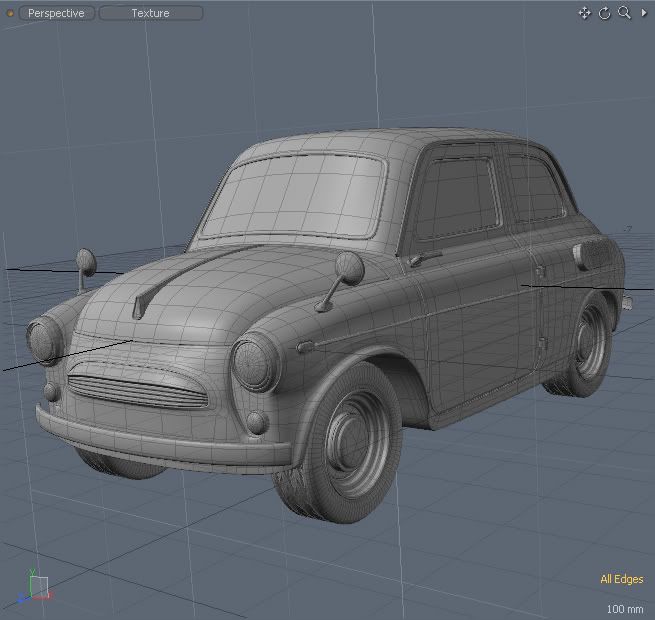Image resolution: width=655 pixels, height=620 pixels.
Task: Open the Perspective view type dropdown
Action: (56, 13)
